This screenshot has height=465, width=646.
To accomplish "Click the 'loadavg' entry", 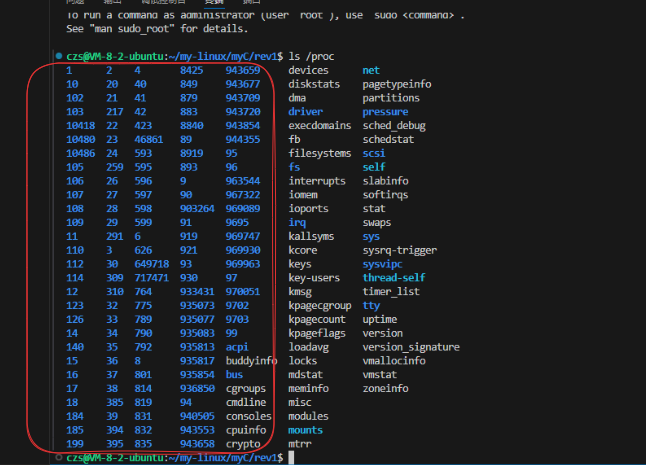I will pyautogui.click(x=308, y=347).
